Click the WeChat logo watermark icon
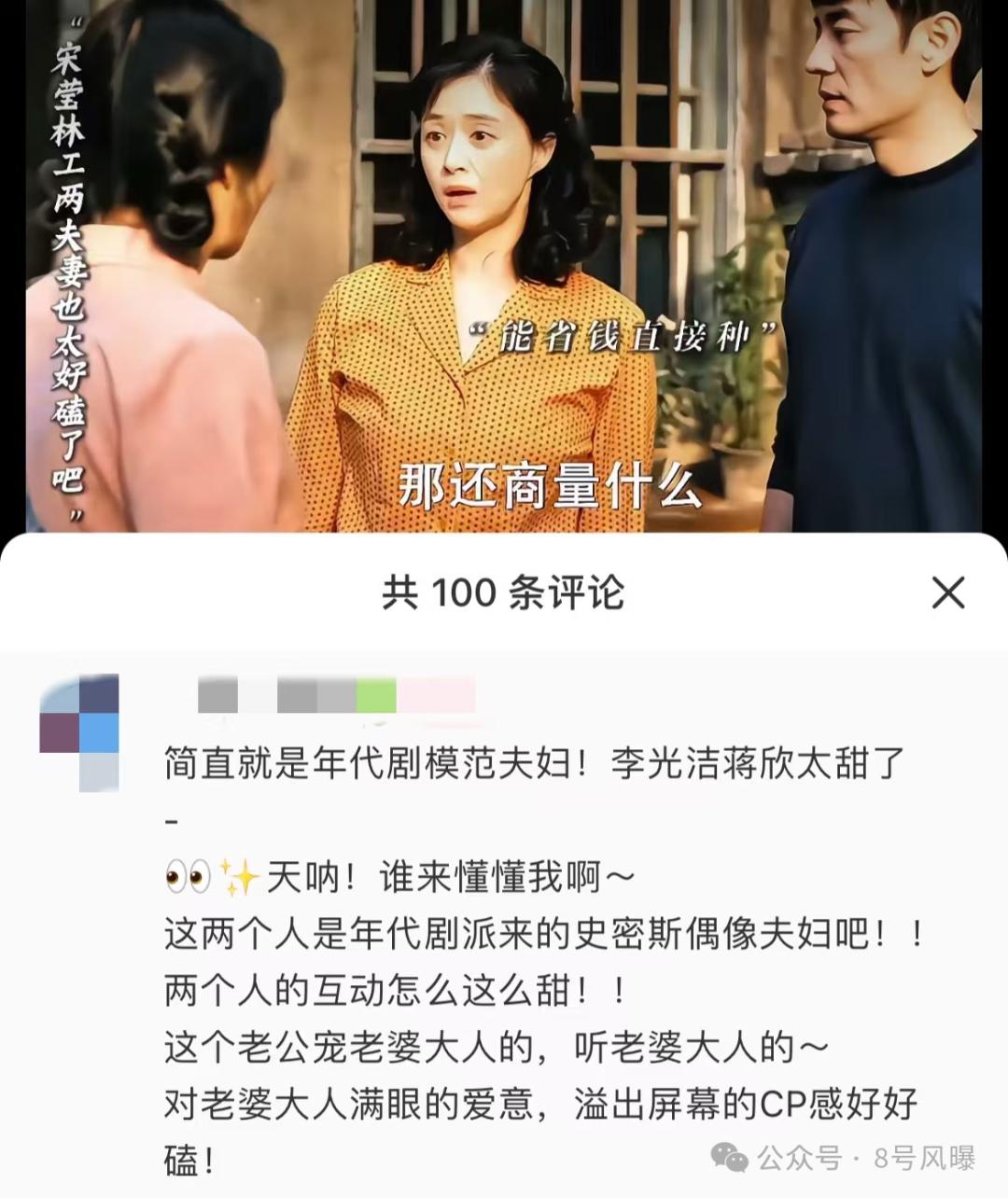Viewport: 1008px width, 1198px height. coord(729,1158)
